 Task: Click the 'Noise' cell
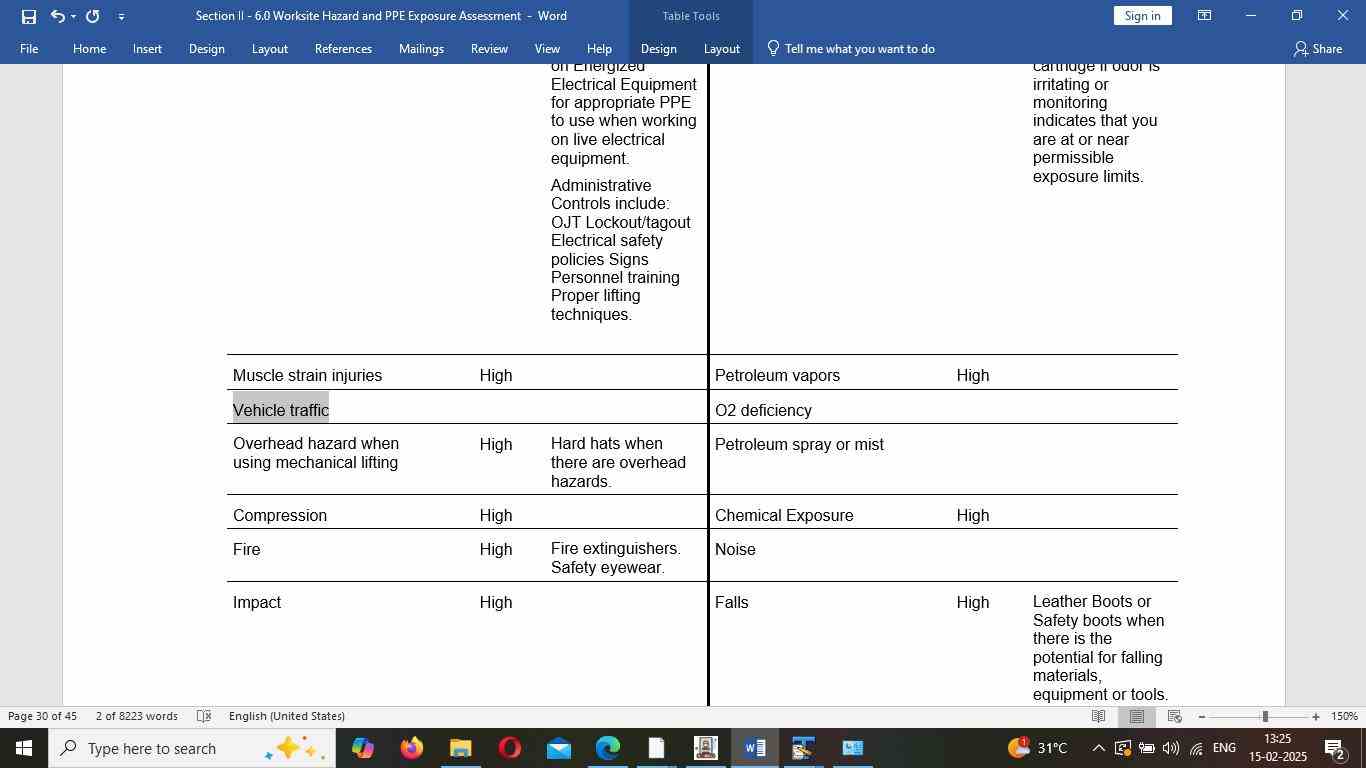[735, 549]
